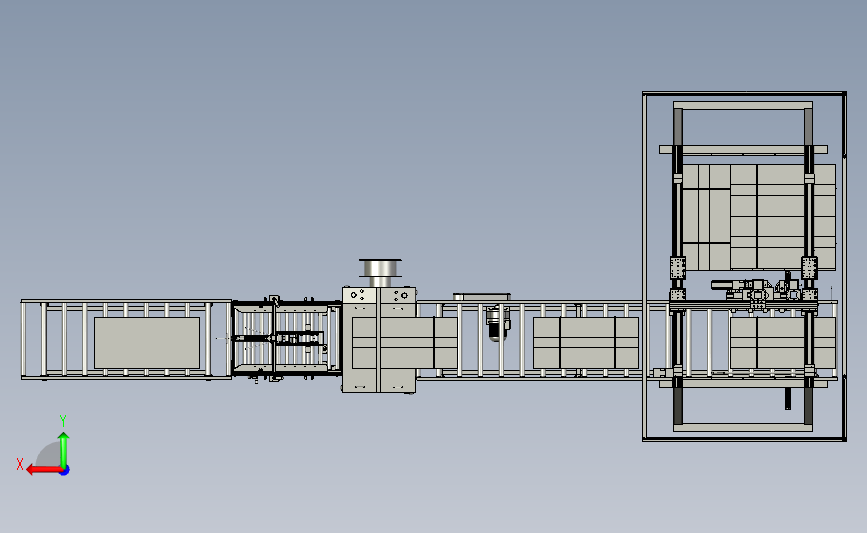Click the red X axis arrow

(44, 470)
